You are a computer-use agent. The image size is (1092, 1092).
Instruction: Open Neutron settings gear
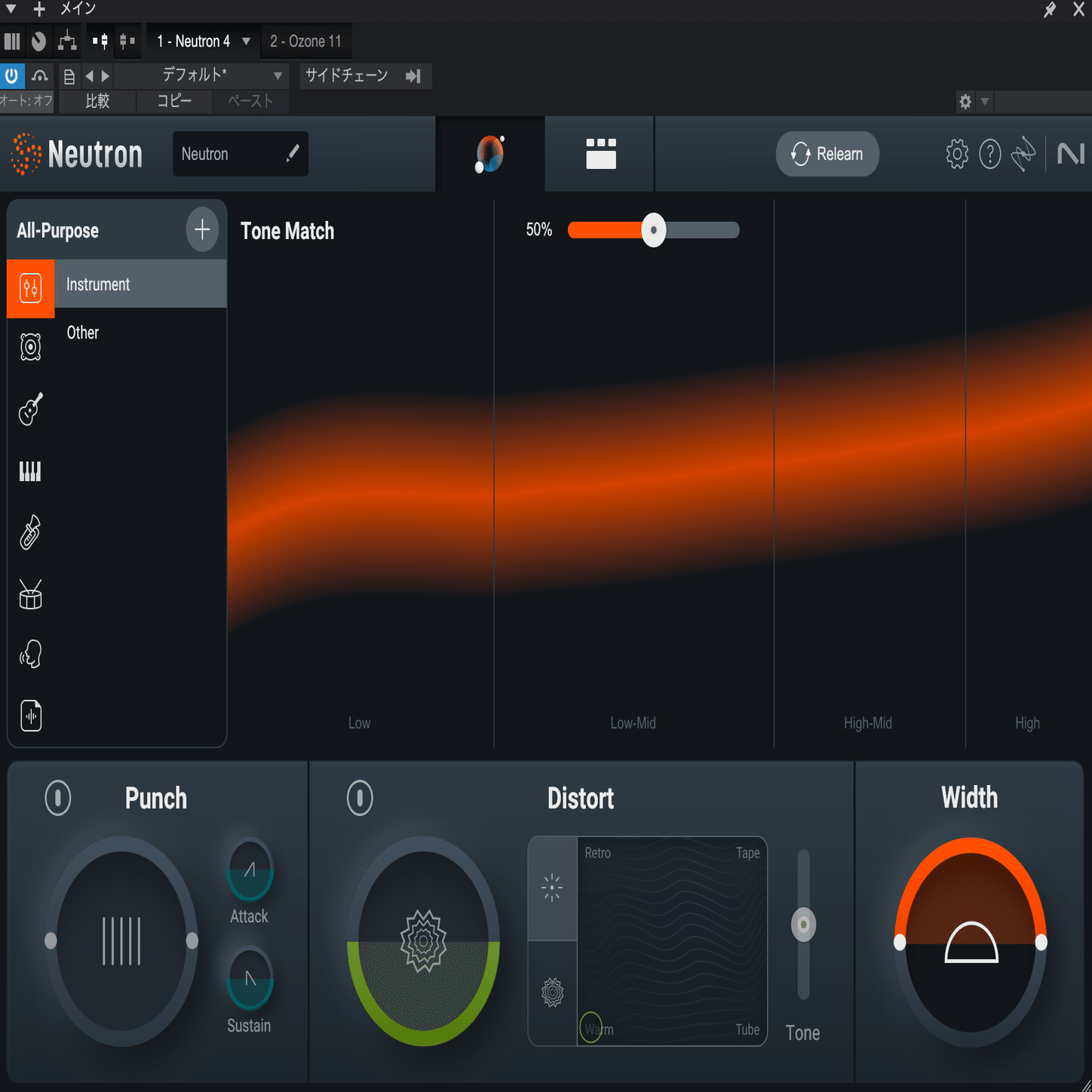(x=957, y=154)
